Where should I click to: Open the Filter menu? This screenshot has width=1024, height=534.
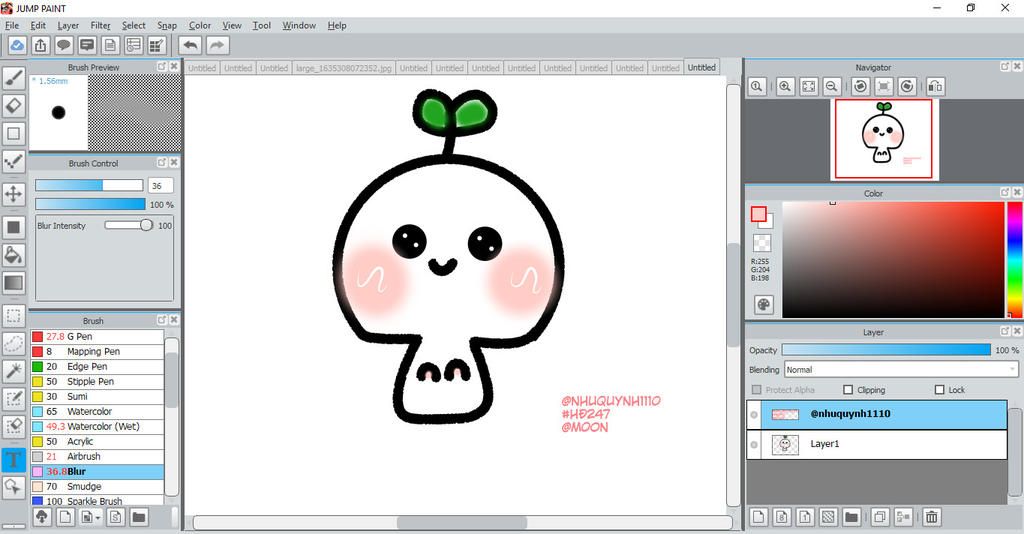[100, 25]
